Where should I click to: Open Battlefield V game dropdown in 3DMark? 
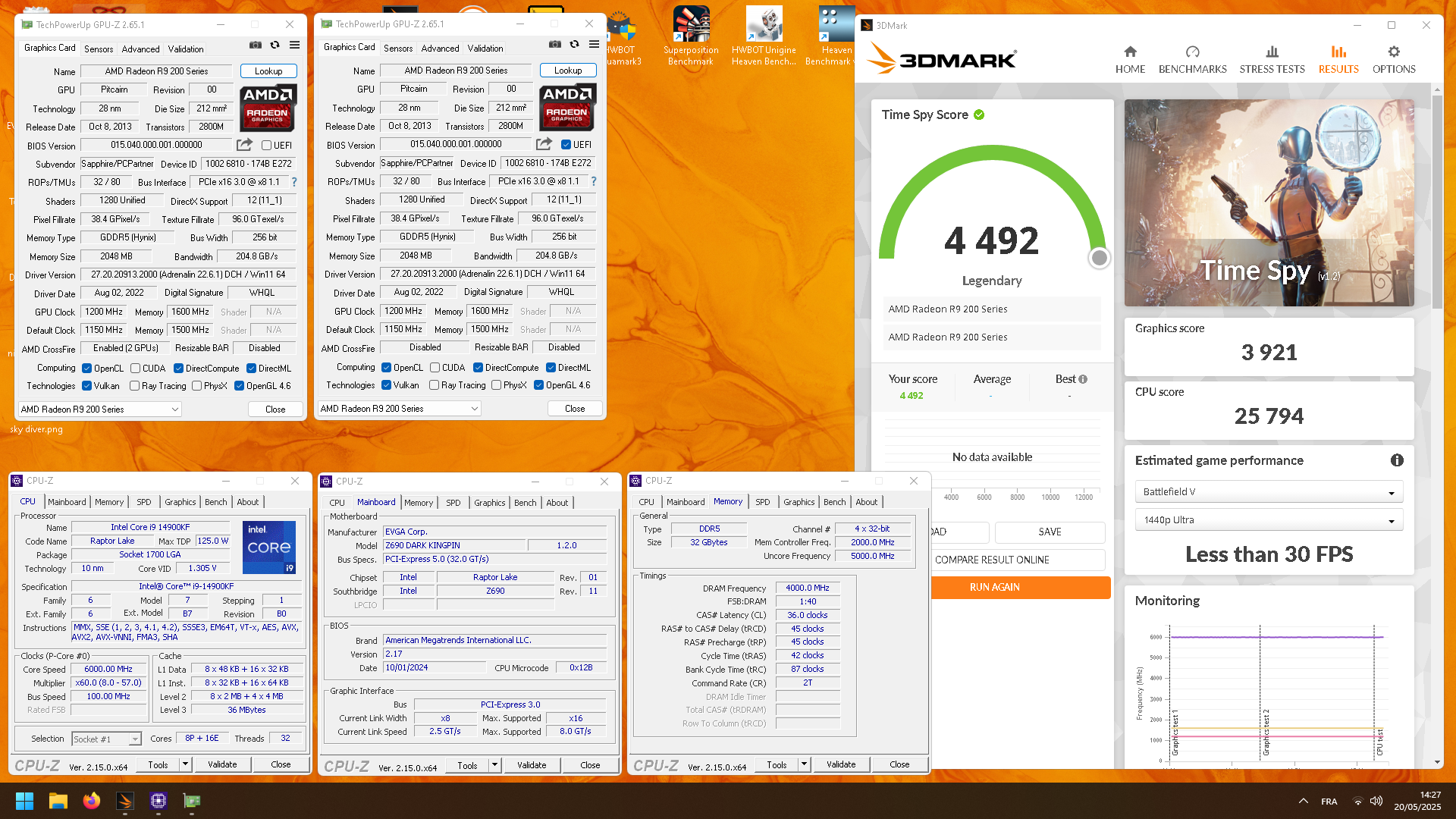coord(1269,492)
